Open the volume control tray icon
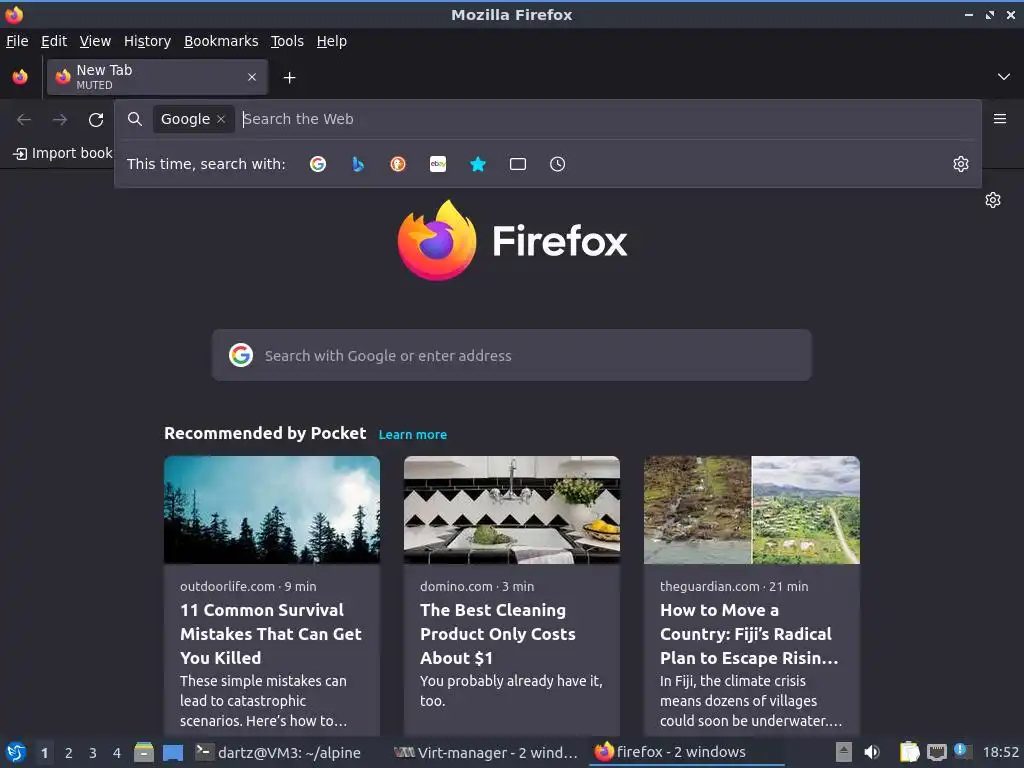The width and height of the screenshot is (1024, 768). [872, 752]
